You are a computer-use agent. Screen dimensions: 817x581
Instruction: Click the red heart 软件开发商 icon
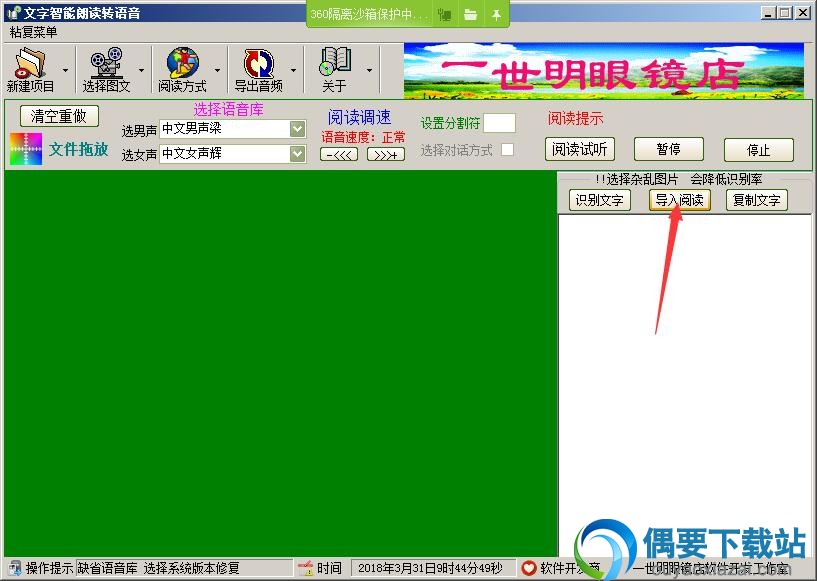point(529,568)
